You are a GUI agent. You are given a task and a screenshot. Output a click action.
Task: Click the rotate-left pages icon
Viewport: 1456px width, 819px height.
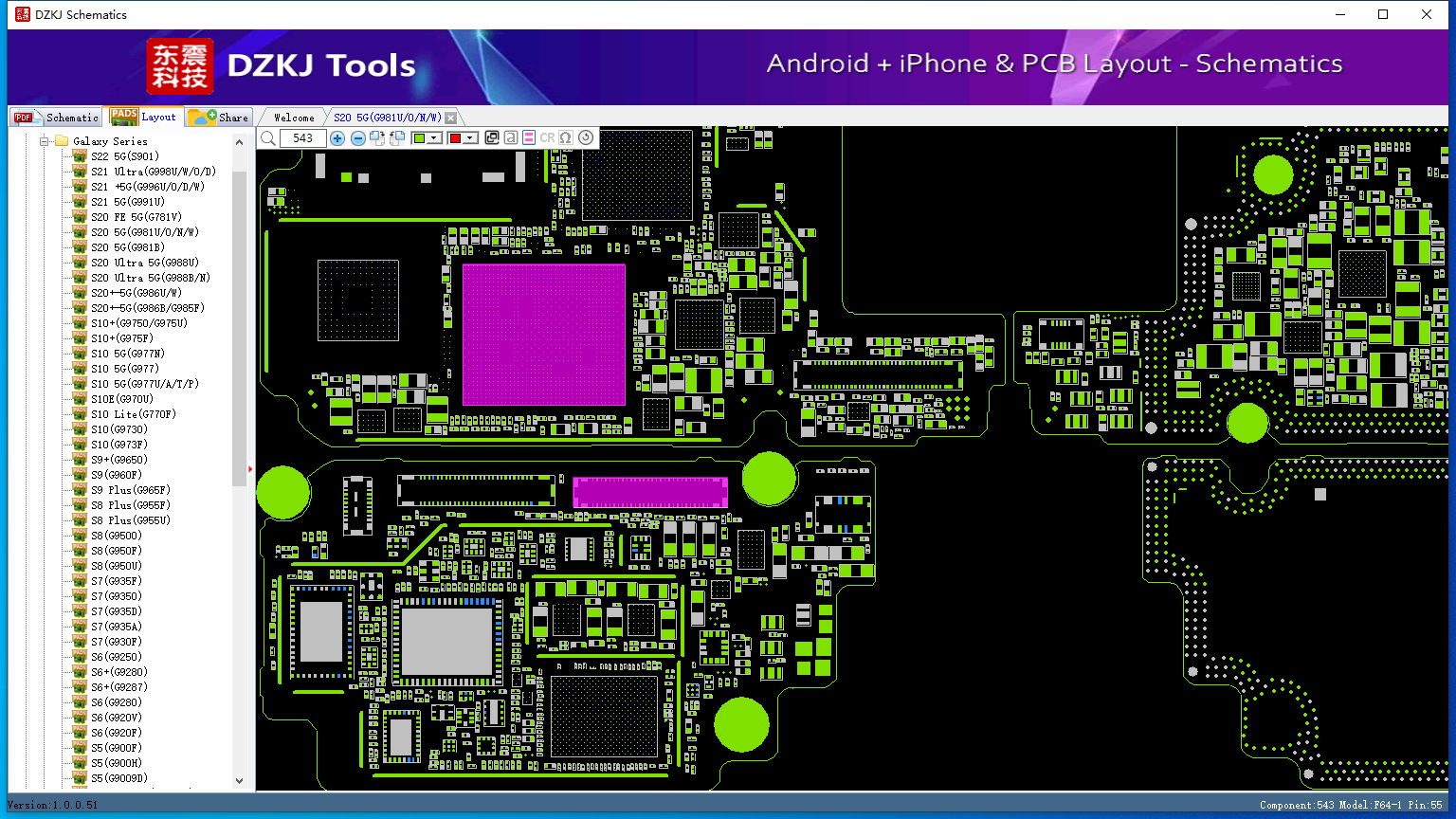click(x=397, y=138)
